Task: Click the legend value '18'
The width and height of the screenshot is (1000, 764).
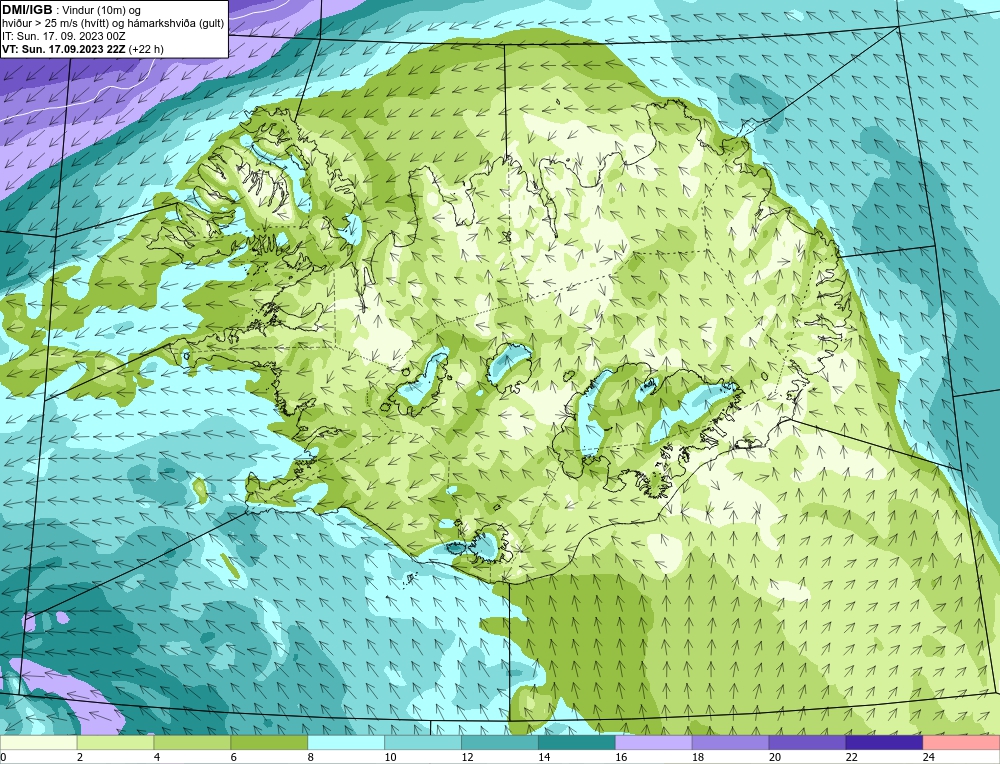Action: pos(698,757)
